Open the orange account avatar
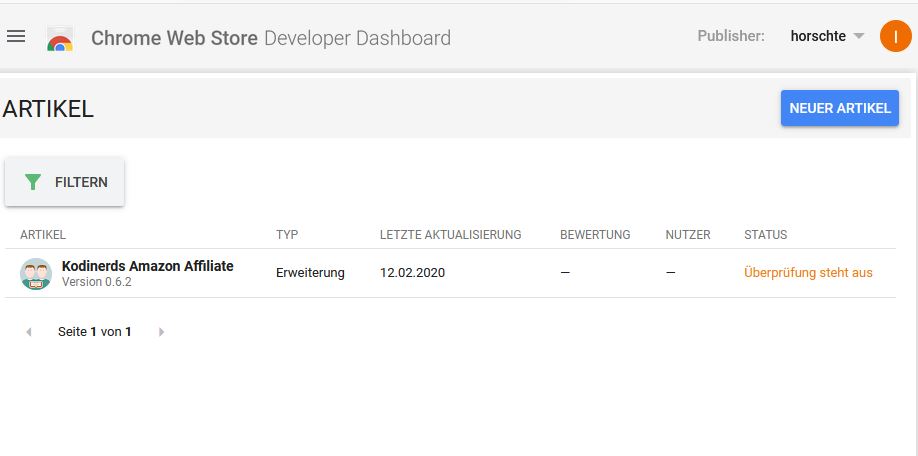The image size is (918, 456). click(895, 36)
